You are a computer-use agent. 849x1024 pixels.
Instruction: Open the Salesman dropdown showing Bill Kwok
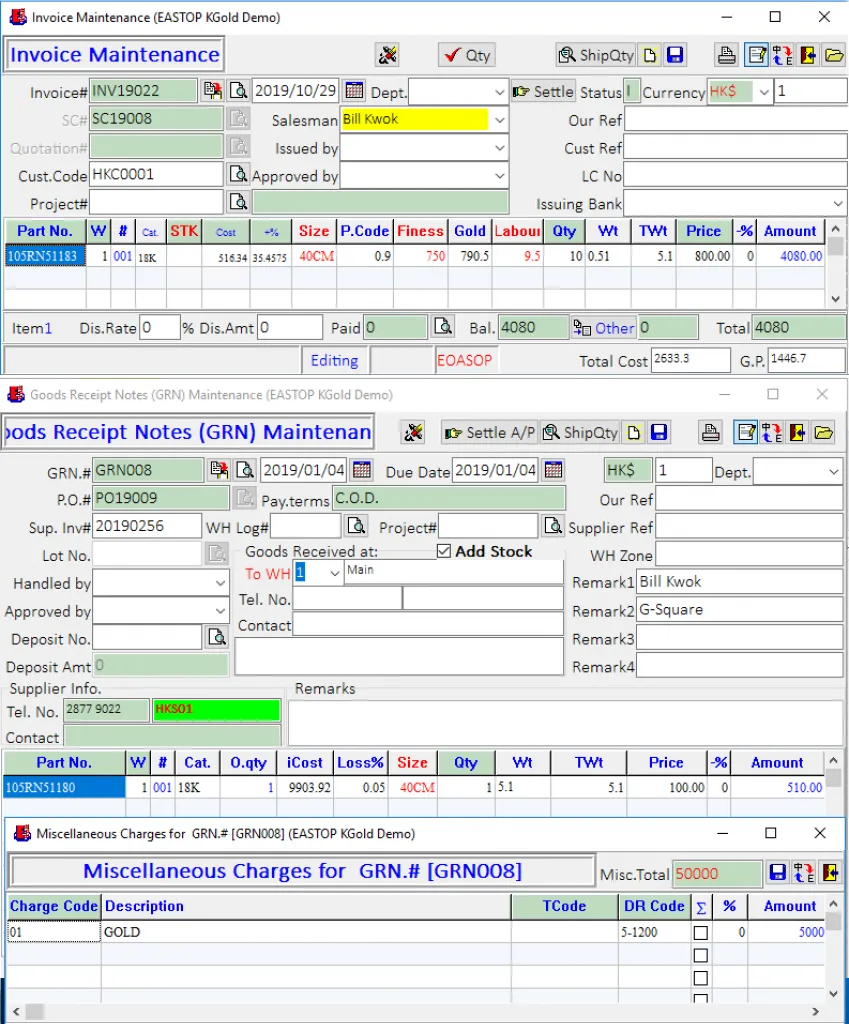point(499,120)
